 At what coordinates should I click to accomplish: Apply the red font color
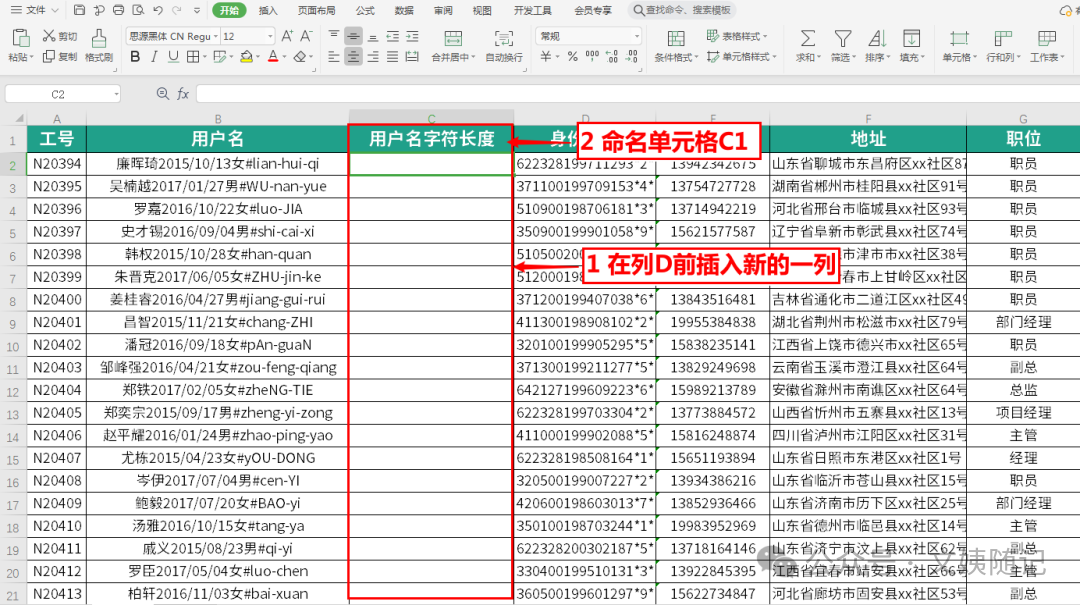273,57
